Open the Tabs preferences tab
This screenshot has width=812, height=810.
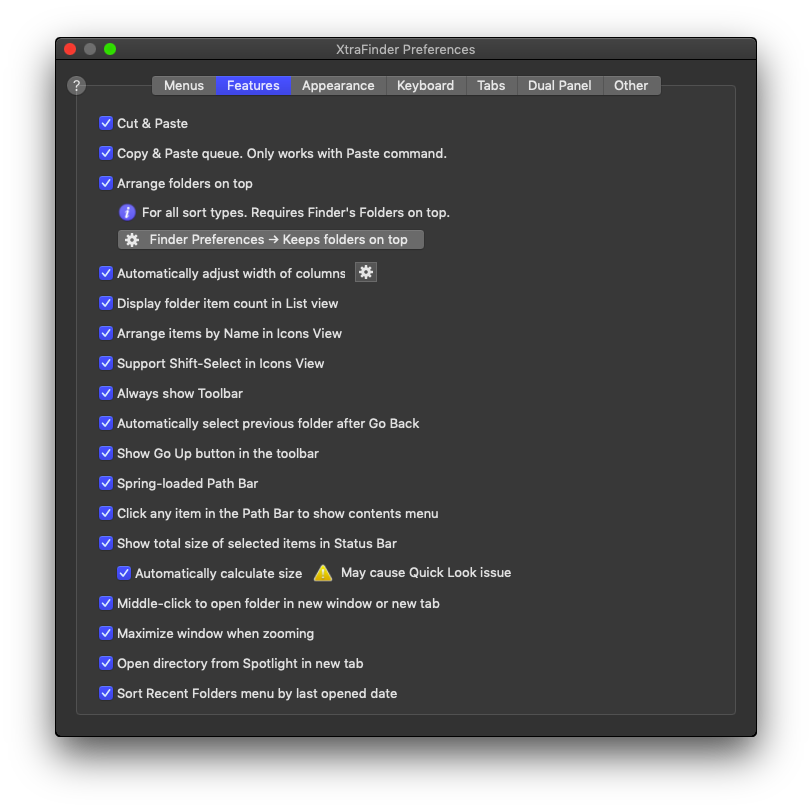coord(491,86)
